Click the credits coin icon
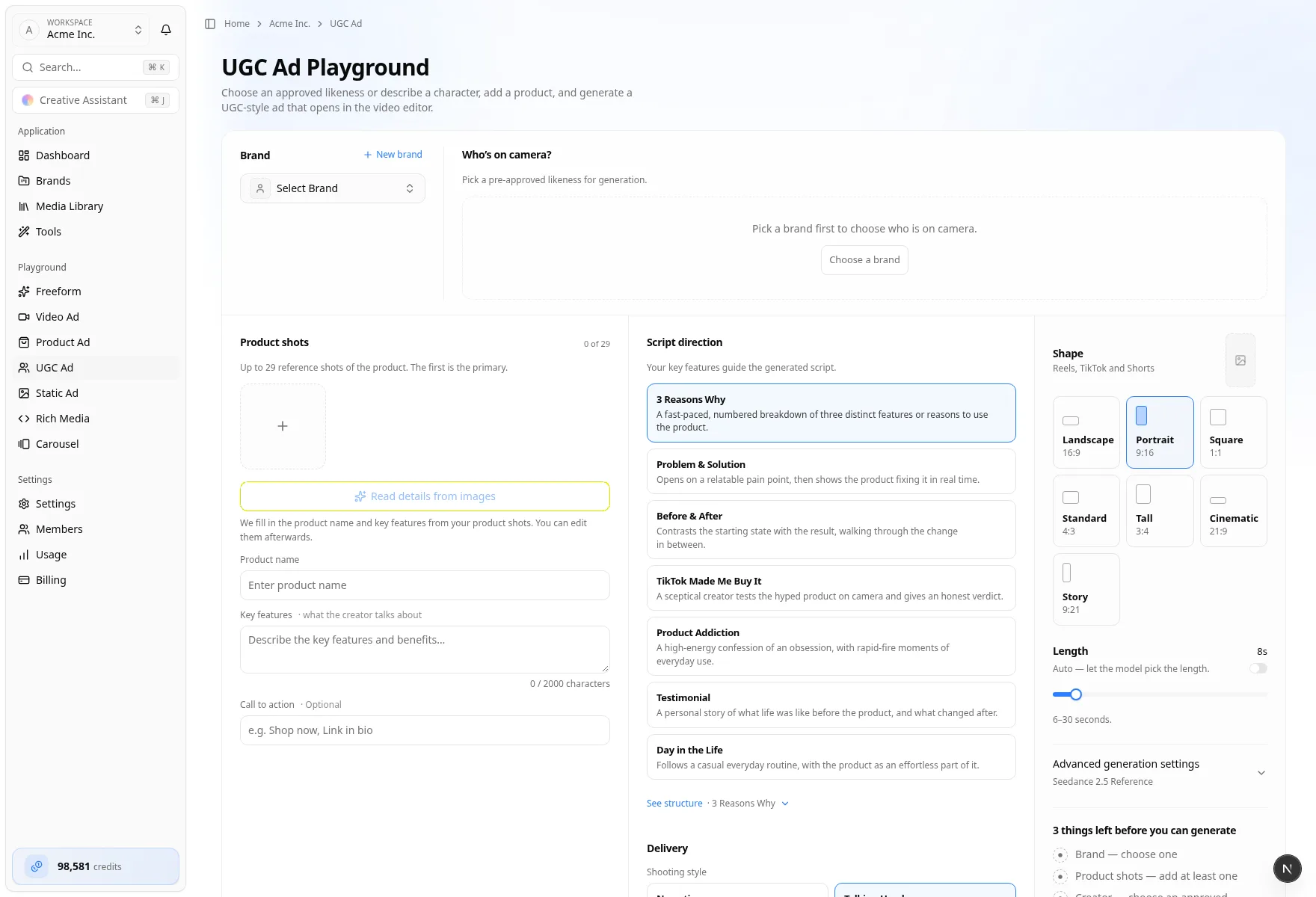 click(37, 866)
